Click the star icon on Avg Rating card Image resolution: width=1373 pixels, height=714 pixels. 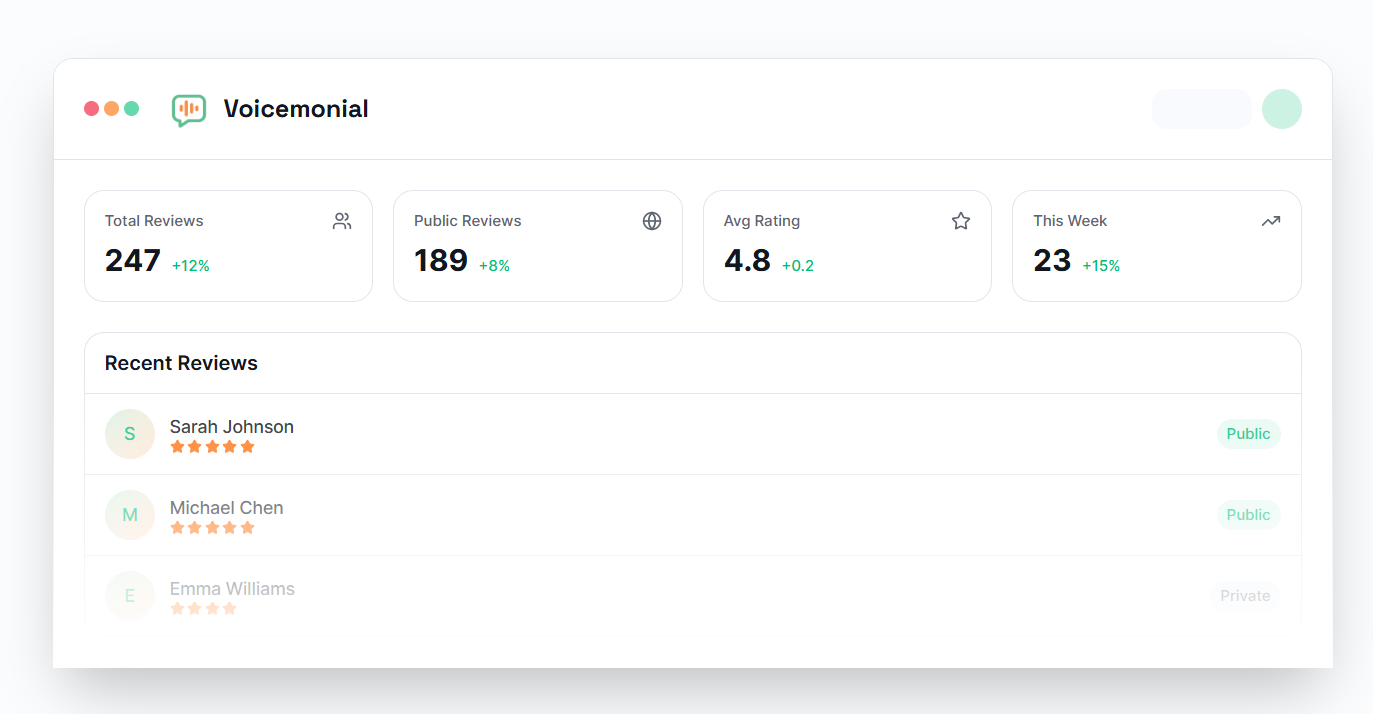(x=960, y=220)
